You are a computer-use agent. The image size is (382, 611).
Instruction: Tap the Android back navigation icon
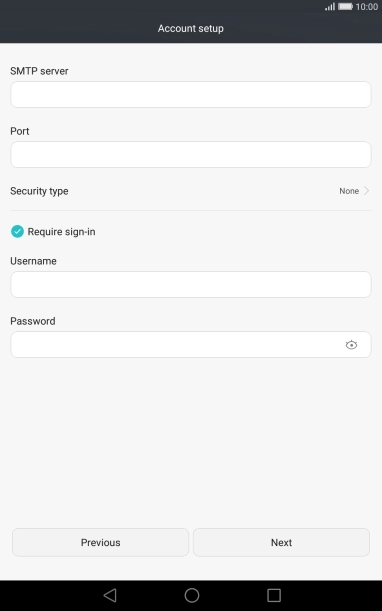tap(110, 595)
